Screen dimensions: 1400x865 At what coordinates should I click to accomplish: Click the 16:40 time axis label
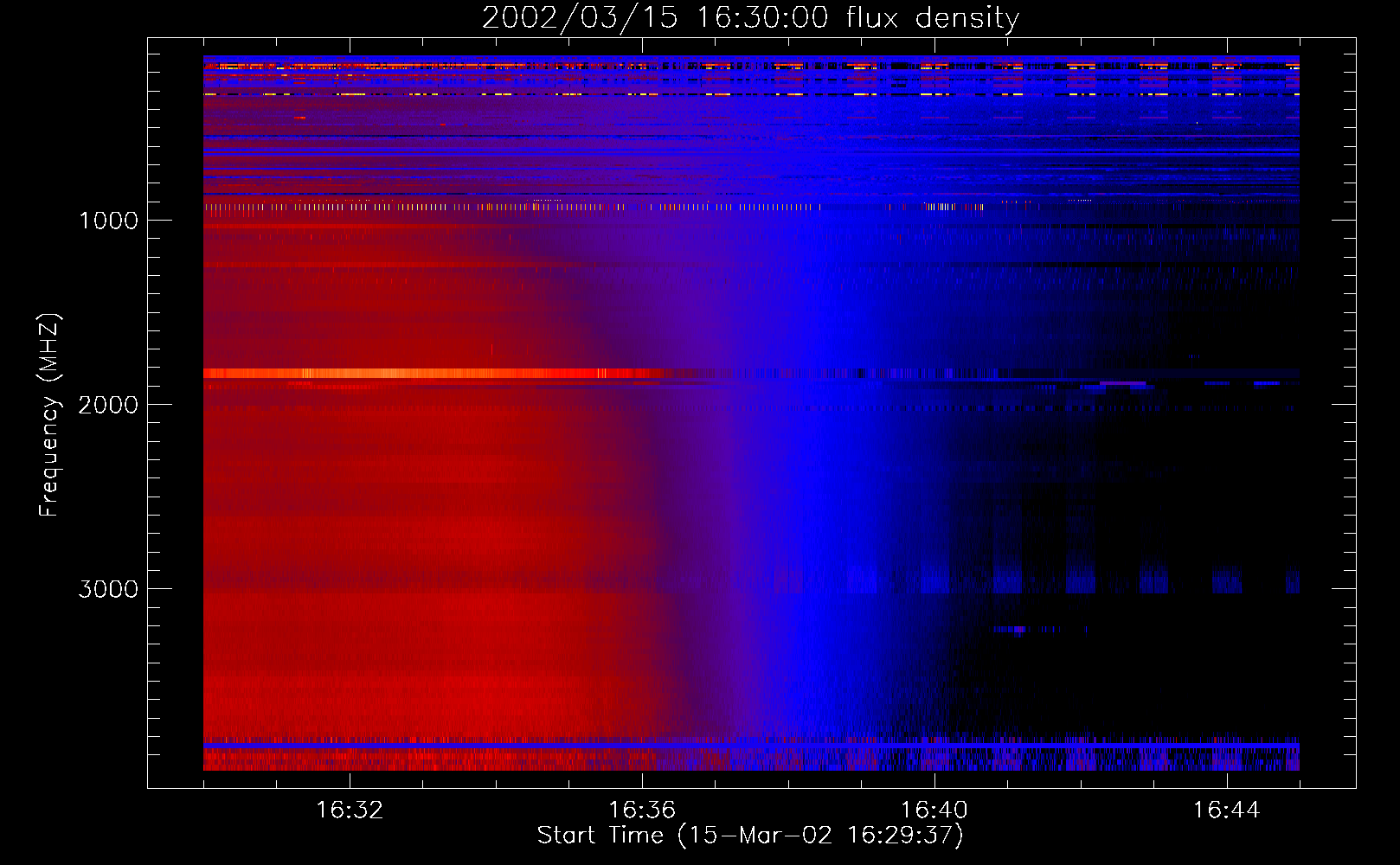[x=934, y=810]
